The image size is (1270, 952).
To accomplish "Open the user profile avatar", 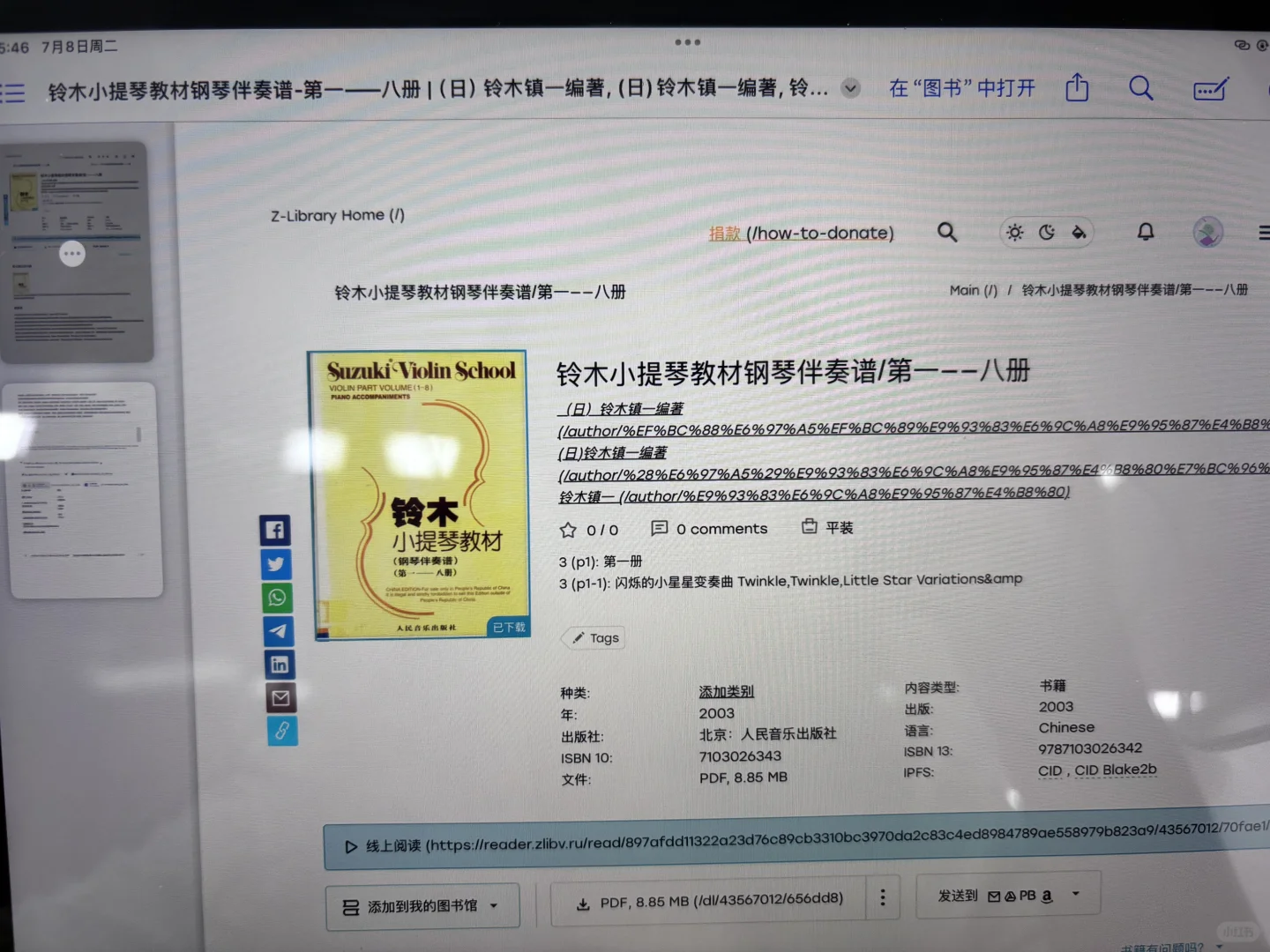I will [1208, 232].
